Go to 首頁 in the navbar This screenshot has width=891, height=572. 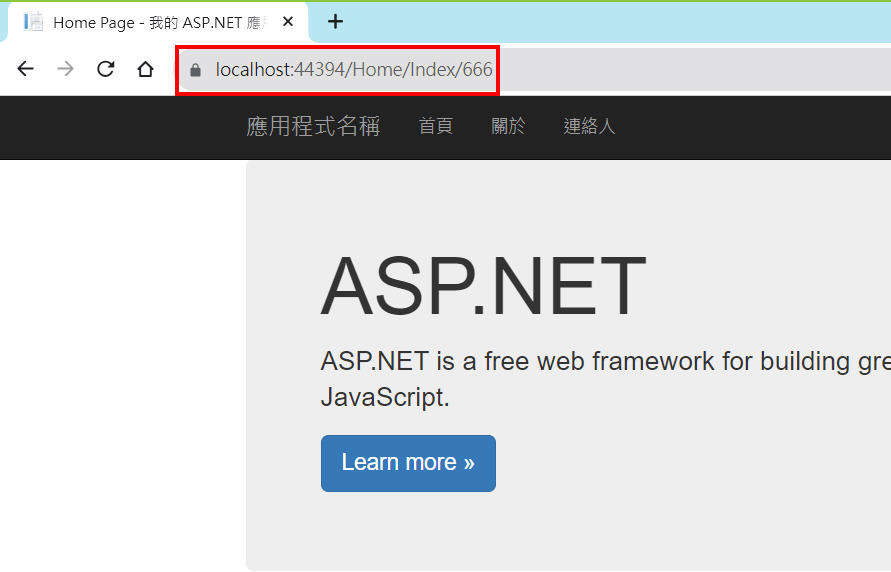point(436,126)
